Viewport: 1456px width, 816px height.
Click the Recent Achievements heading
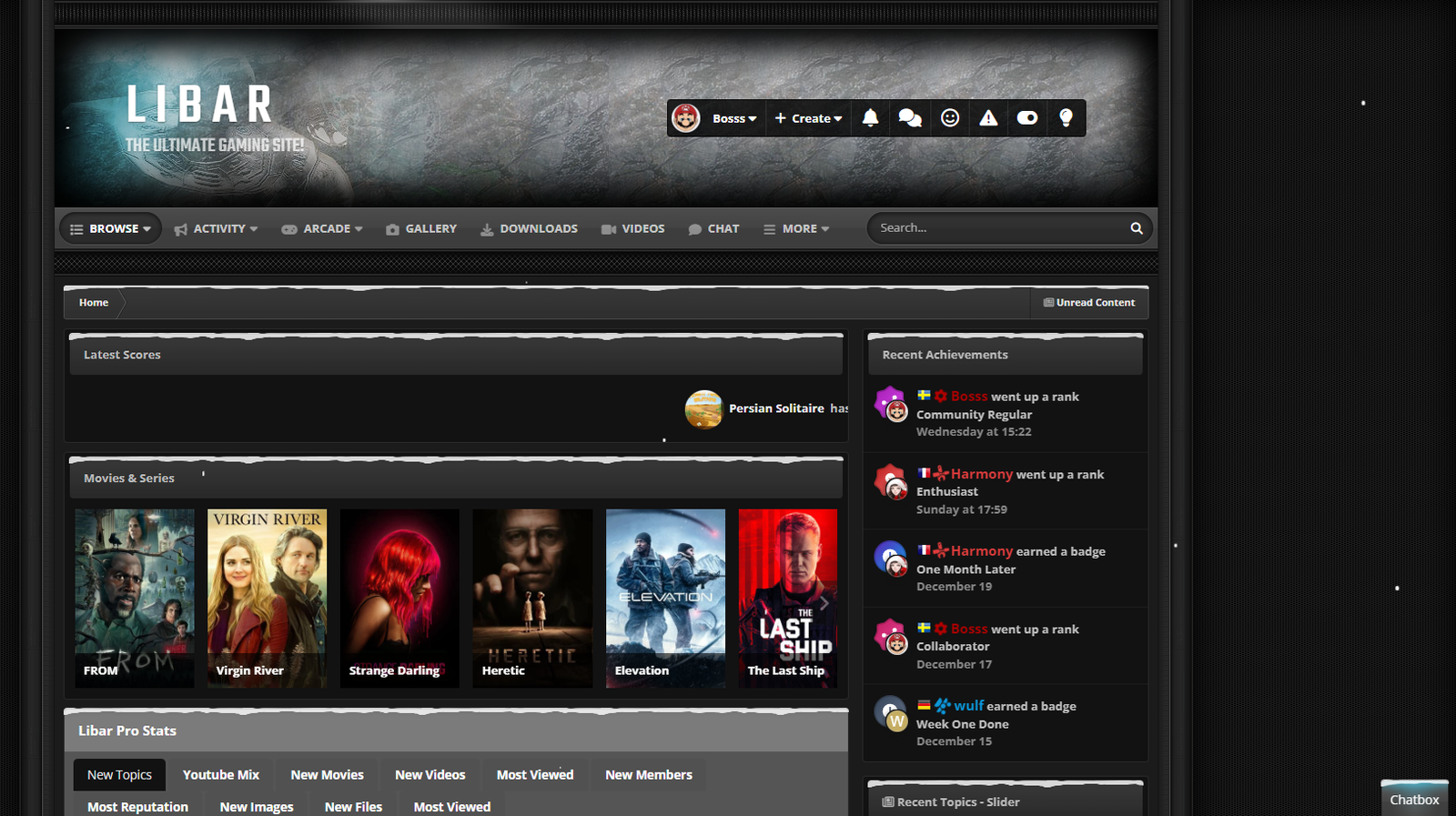(x=945, y=355)
